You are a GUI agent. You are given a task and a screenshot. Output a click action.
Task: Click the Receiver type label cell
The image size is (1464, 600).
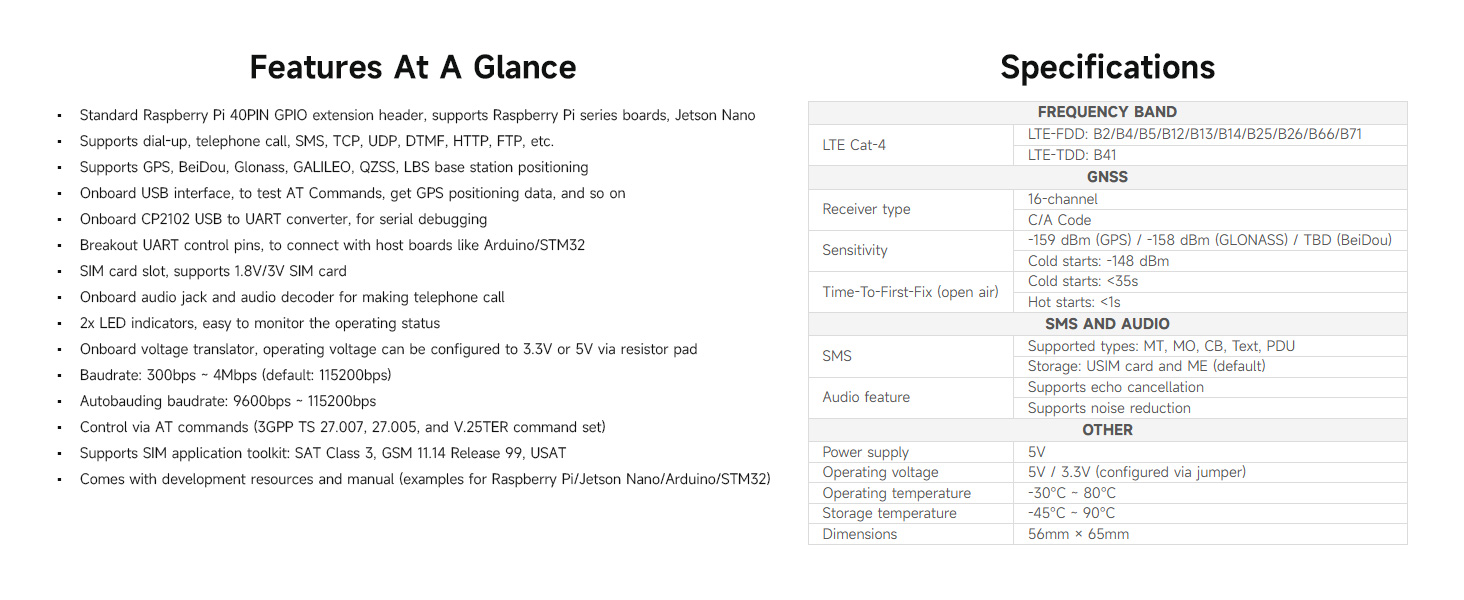(911, 209)
